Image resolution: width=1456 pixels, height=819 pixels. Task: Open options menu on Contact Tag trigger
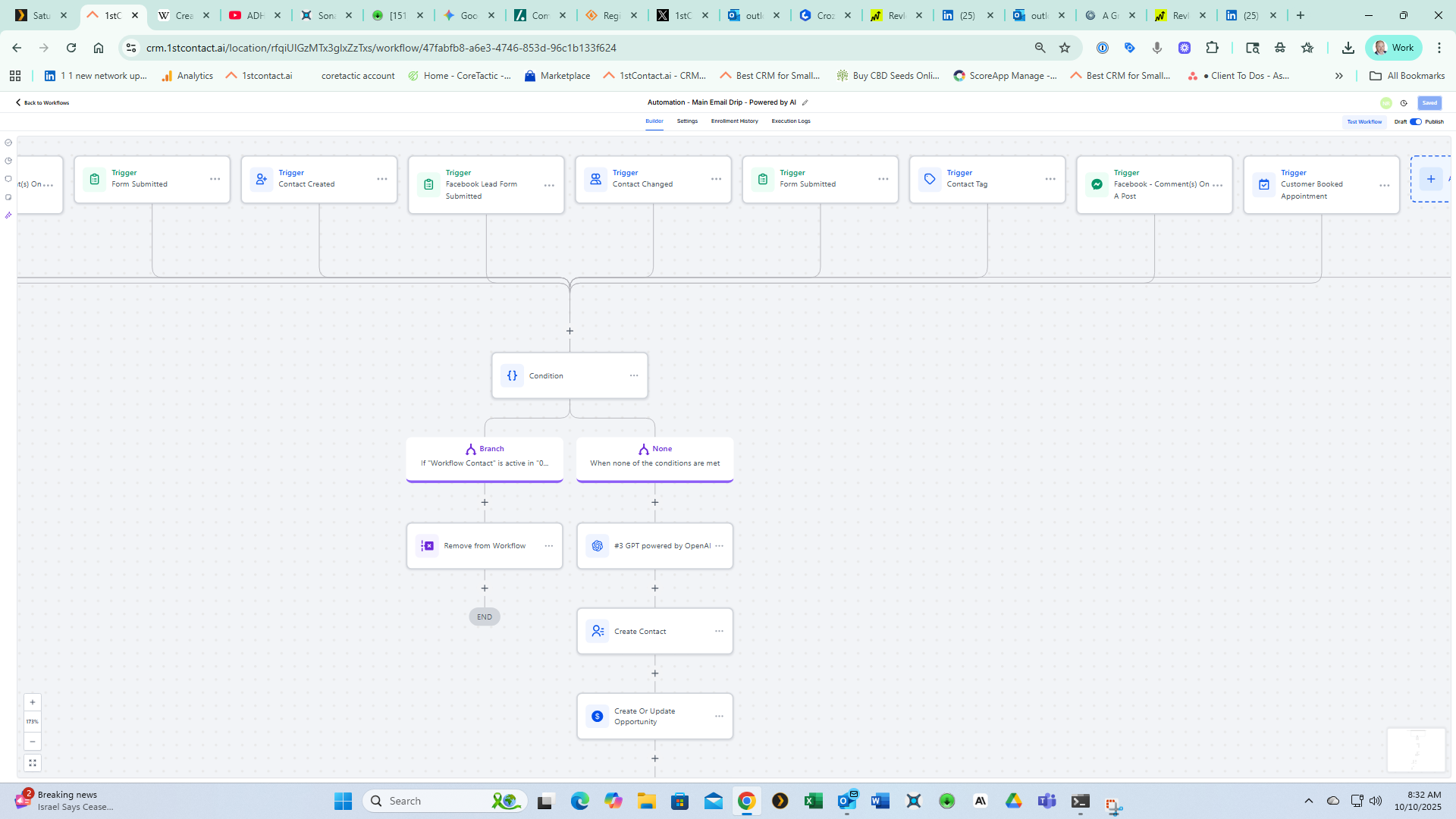[x=1050, y=179]
